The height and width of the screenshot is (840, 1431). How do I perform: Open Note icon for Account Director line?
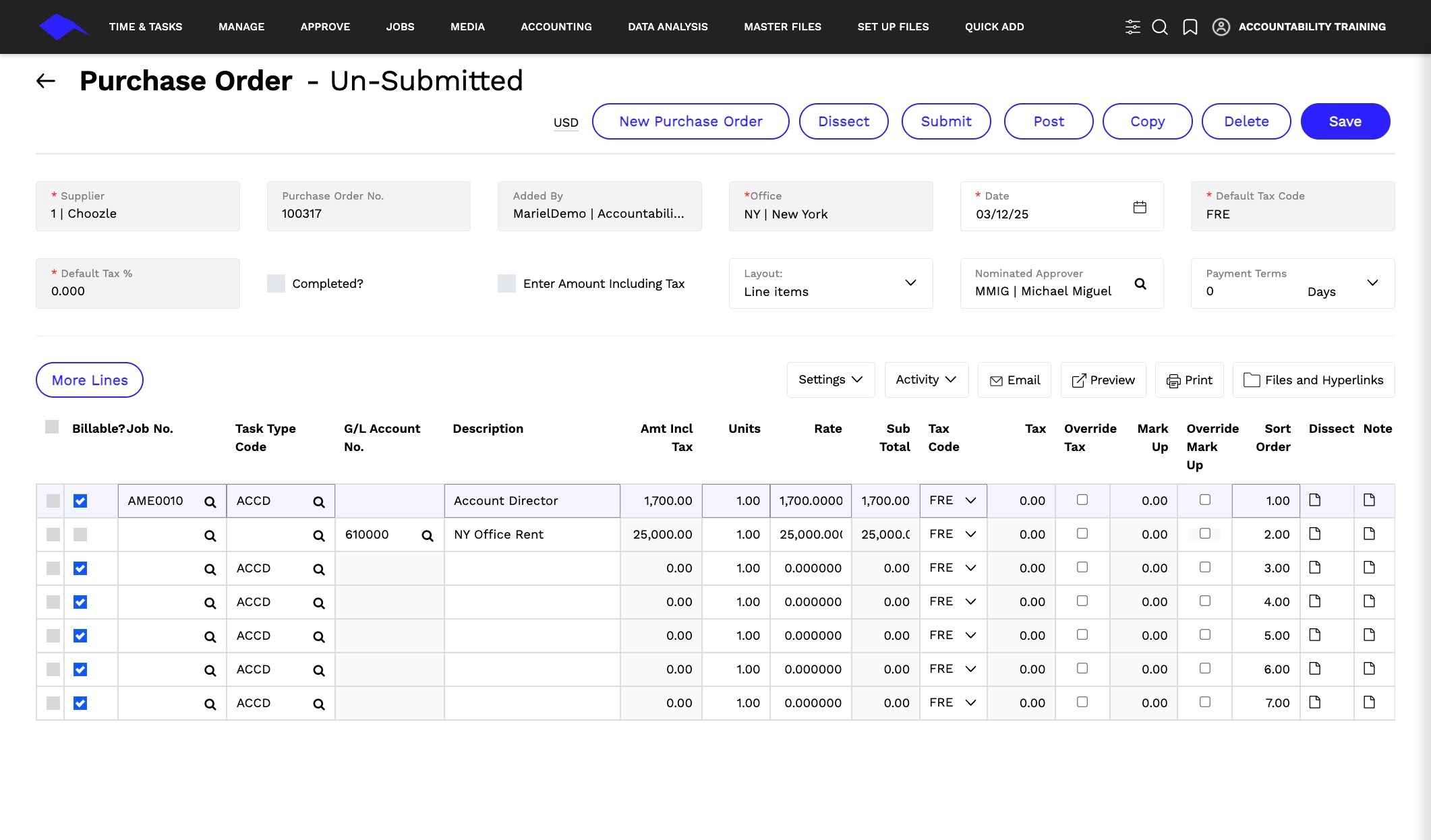(1369, 500)
